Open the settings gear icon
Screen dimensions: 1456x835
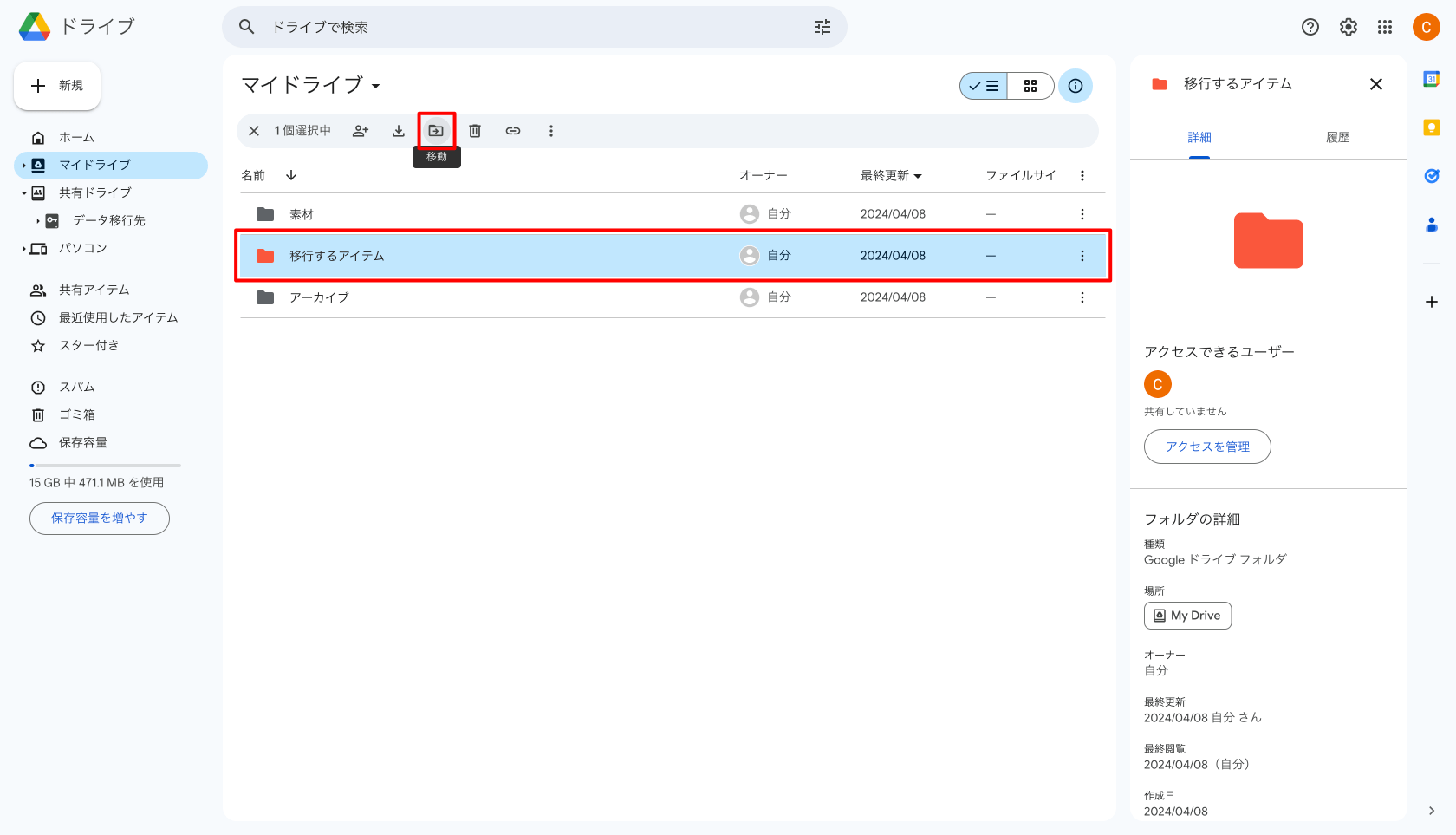coord(1349,27)
